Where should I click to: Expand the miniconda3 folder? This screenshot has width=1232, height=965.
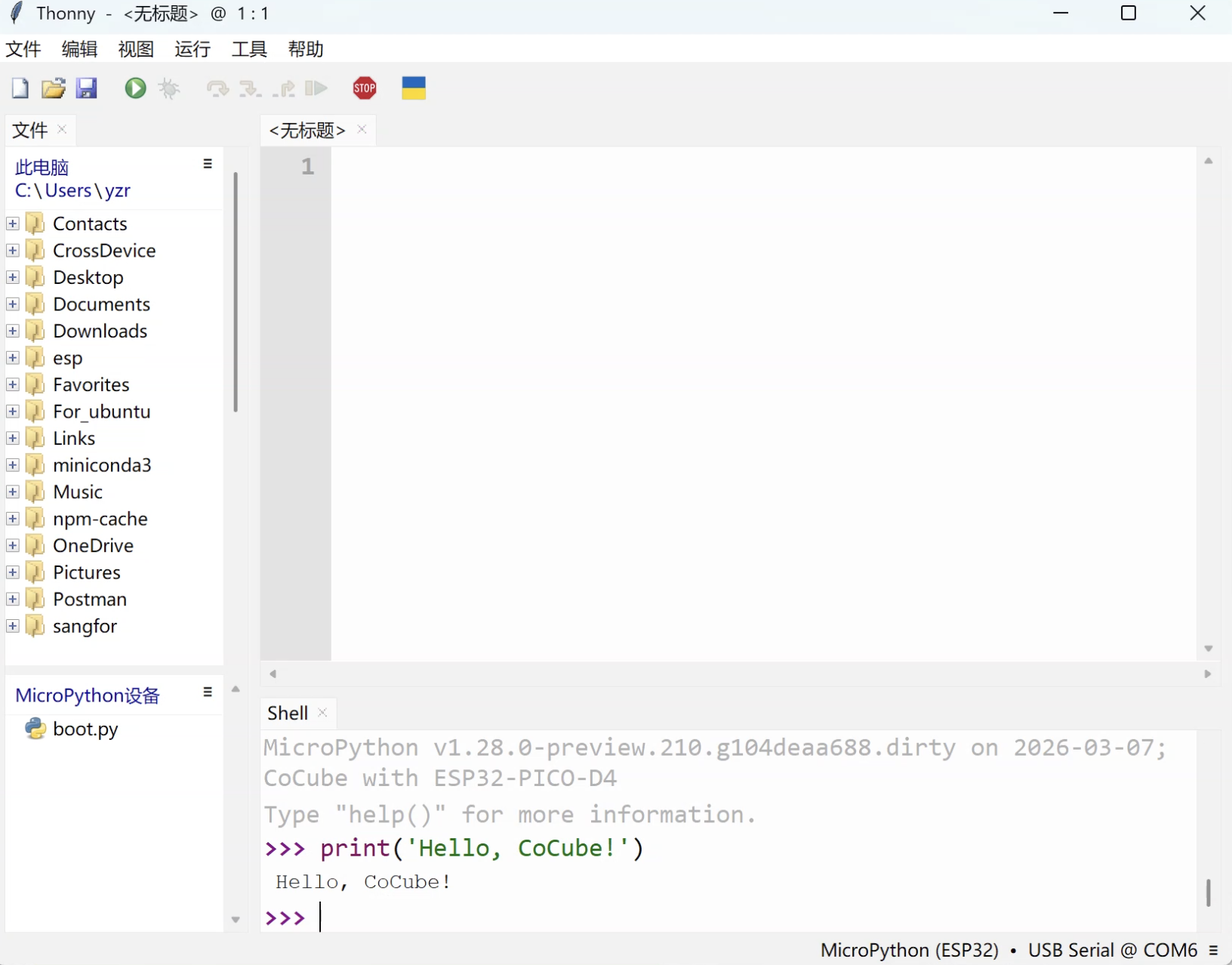tap(13, 465)
